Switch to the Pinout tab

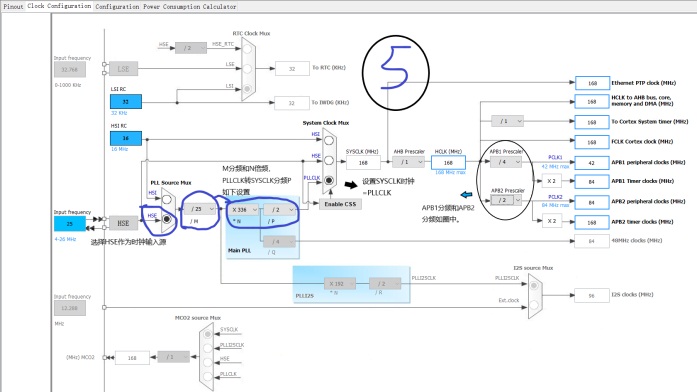coord(13,6)
